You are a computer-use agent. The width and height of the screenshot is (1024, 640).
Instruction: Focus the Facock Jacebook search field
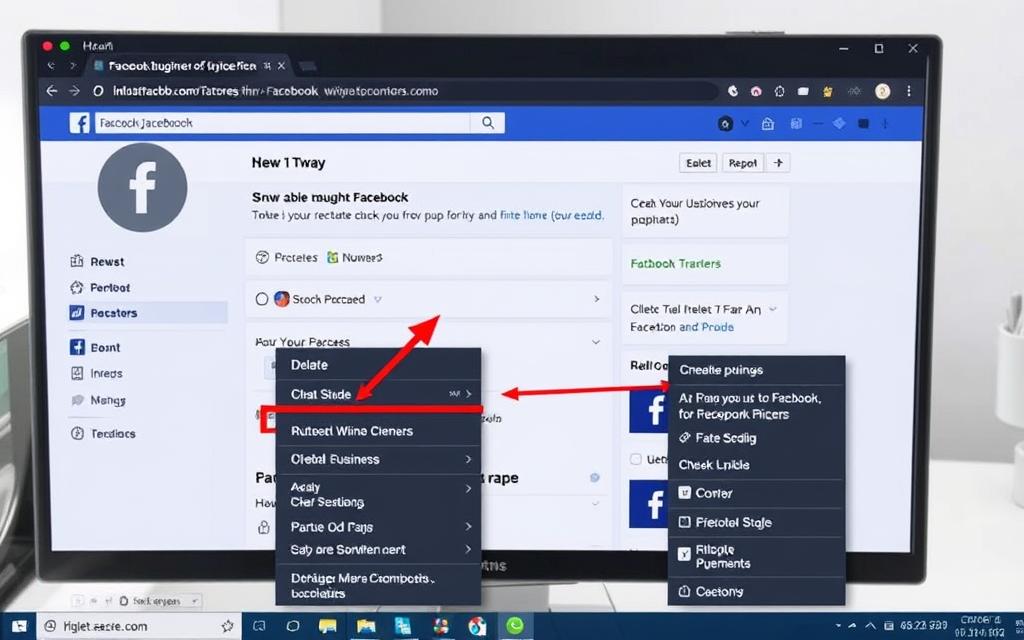(282, 123)
